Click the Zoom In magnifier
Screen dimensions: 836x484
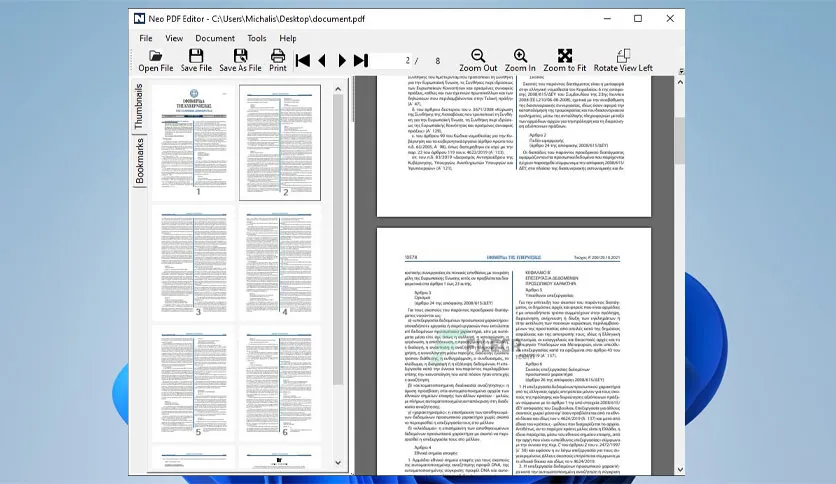[x=520, y=55]
